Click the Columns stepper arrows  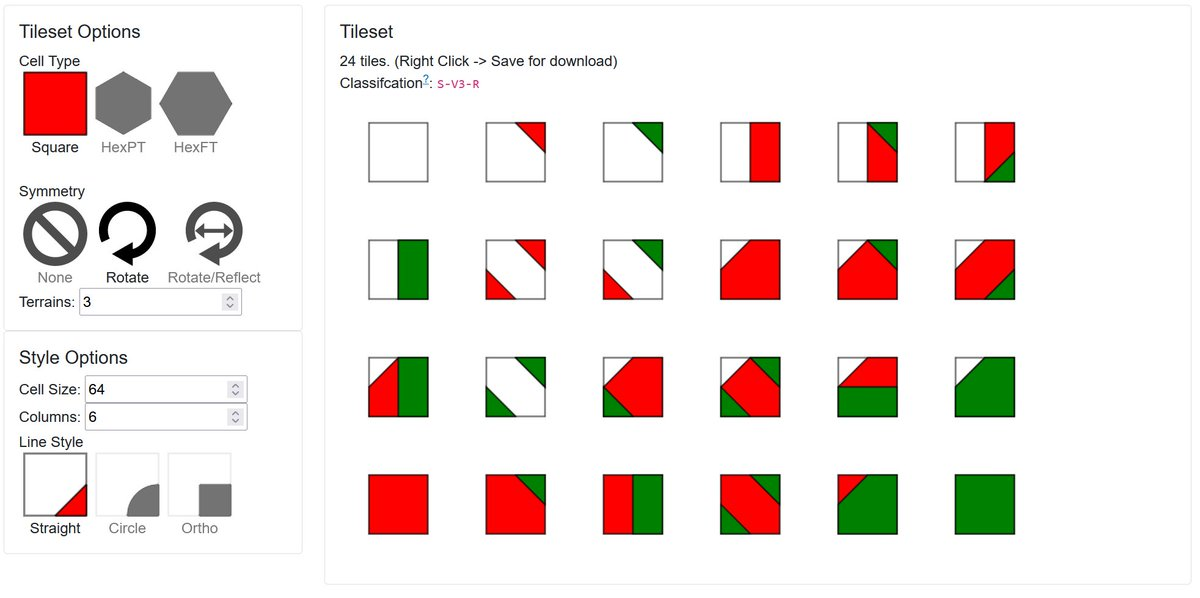click(x=235, y=417)
